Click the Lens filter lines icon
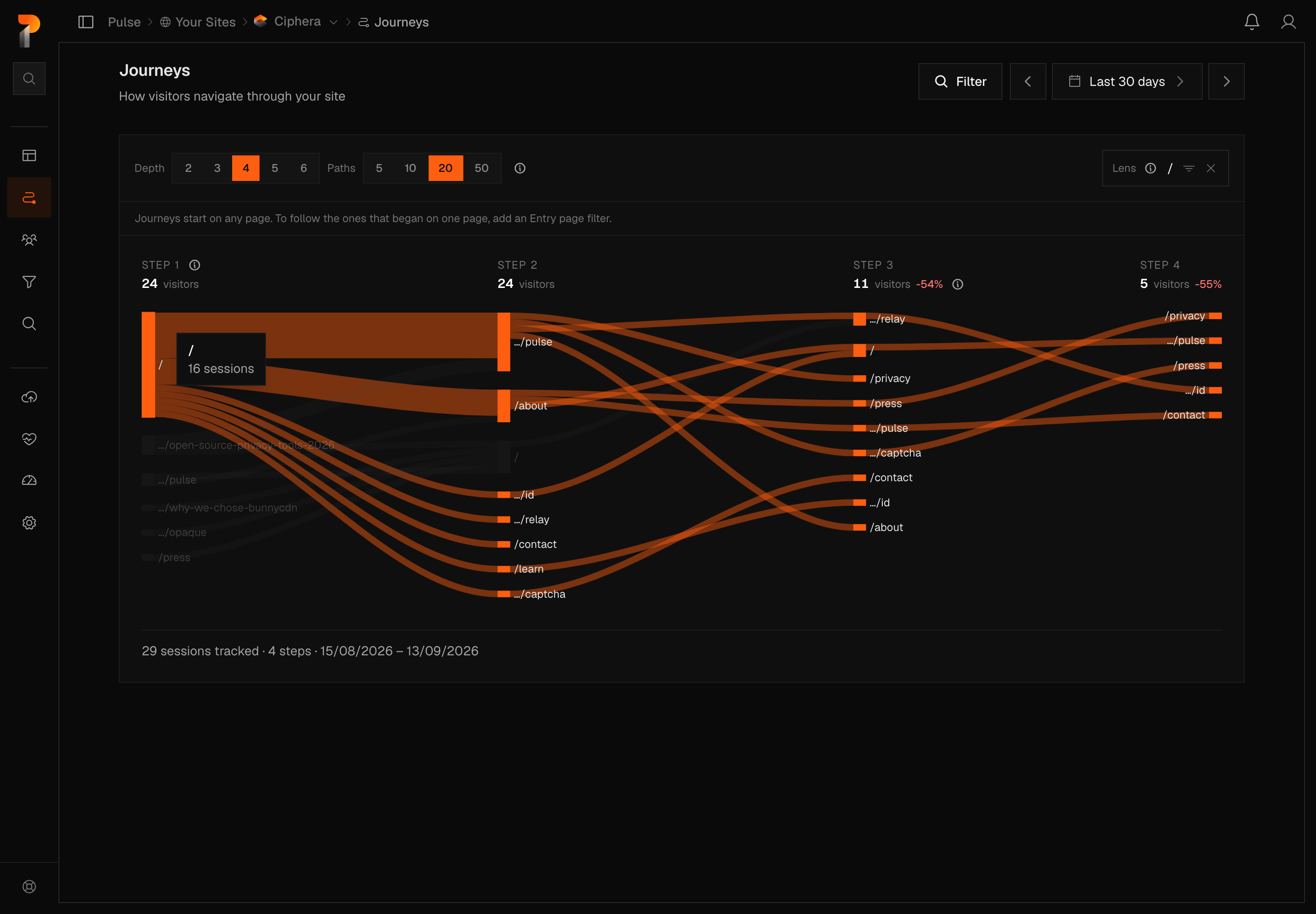The image size is (1316, 914). pyautogui.click(x=1189, y=168)
